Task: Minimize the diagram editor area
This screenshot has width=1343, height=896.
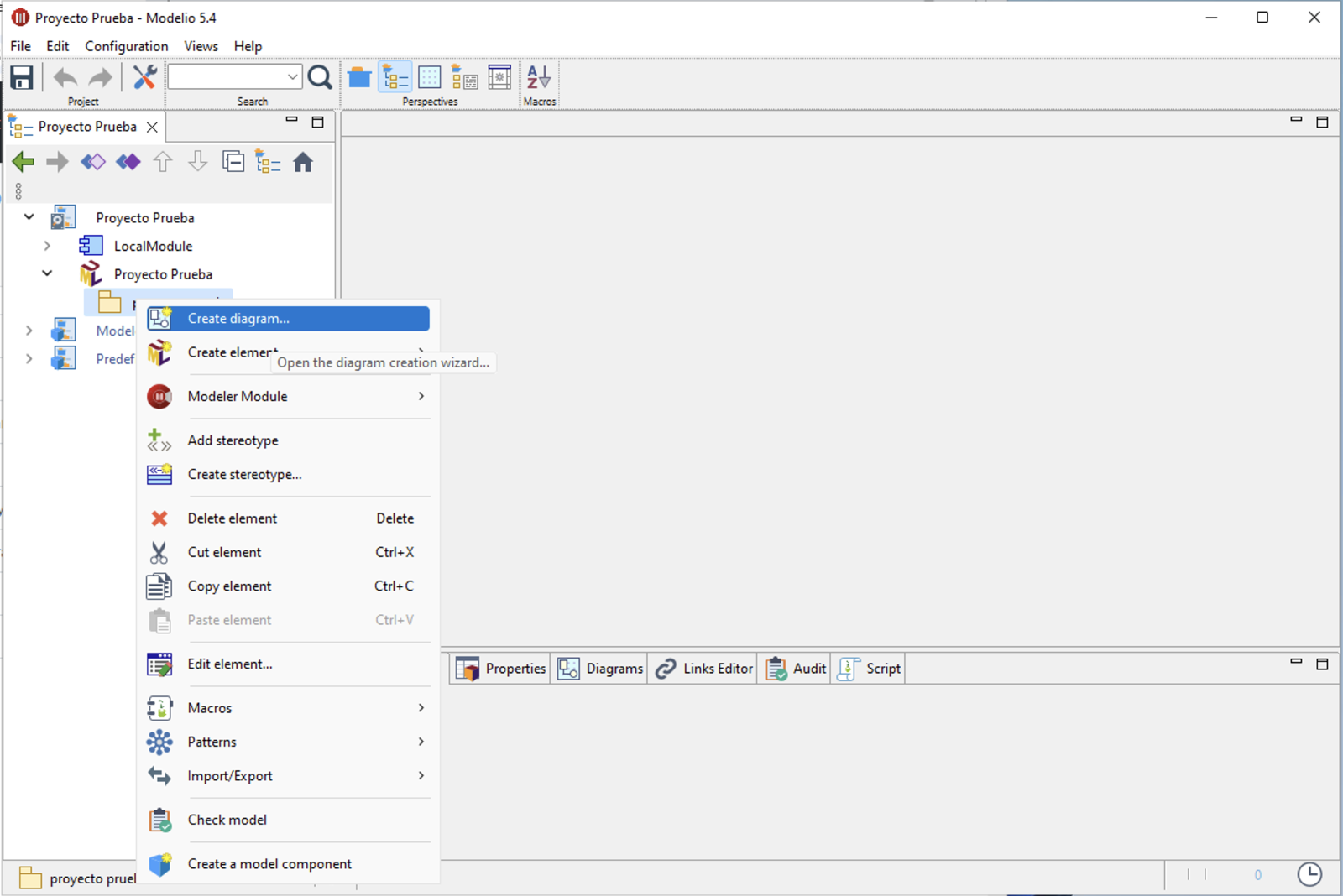Action: point(1296,120)
